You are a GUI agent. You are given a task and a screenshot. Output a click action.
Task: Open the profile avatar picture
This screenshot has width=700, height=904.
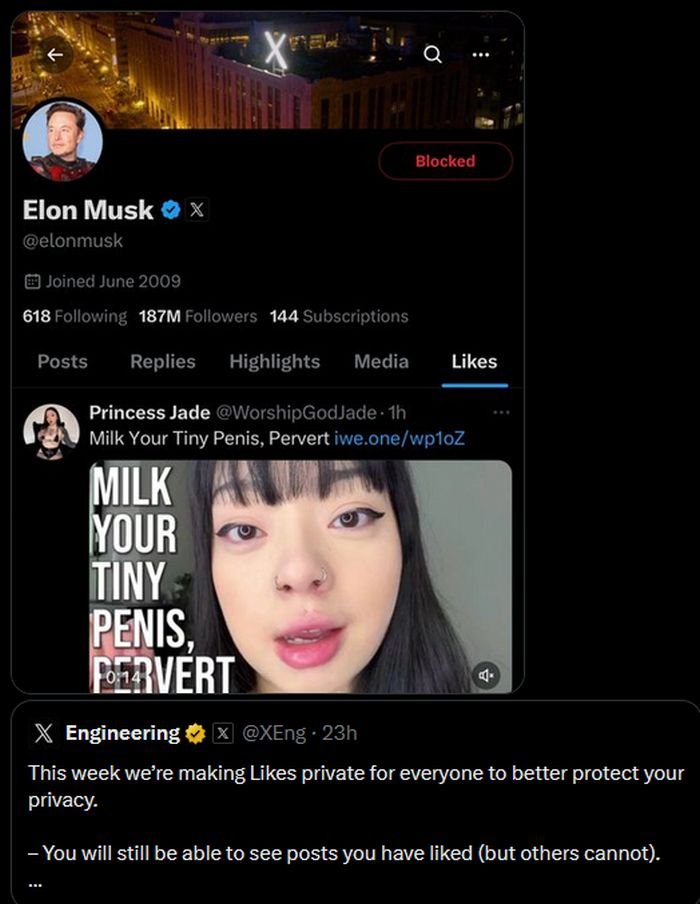(x=62, y=141)
